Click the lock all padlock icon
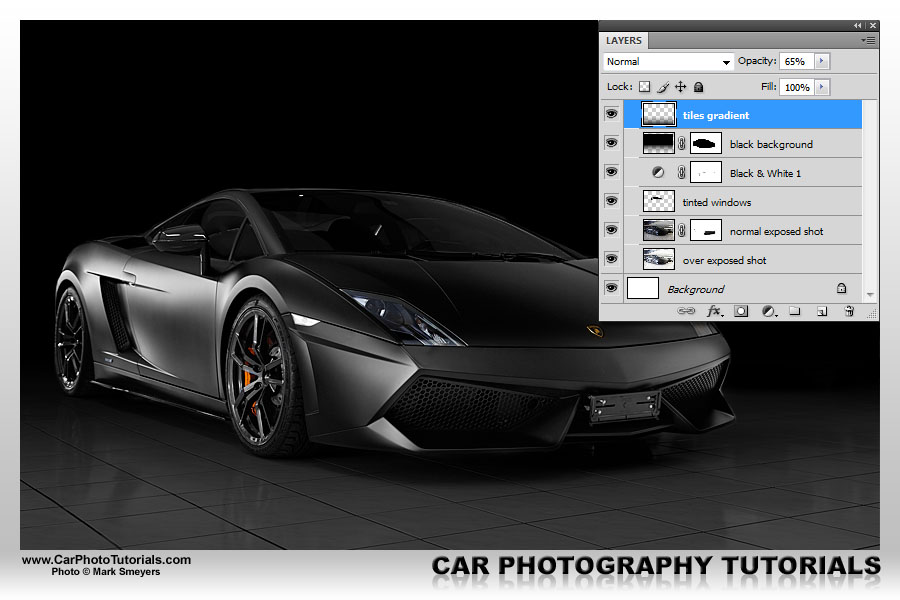This screenshot has height=600, width=900. click(x=699, y=87)
